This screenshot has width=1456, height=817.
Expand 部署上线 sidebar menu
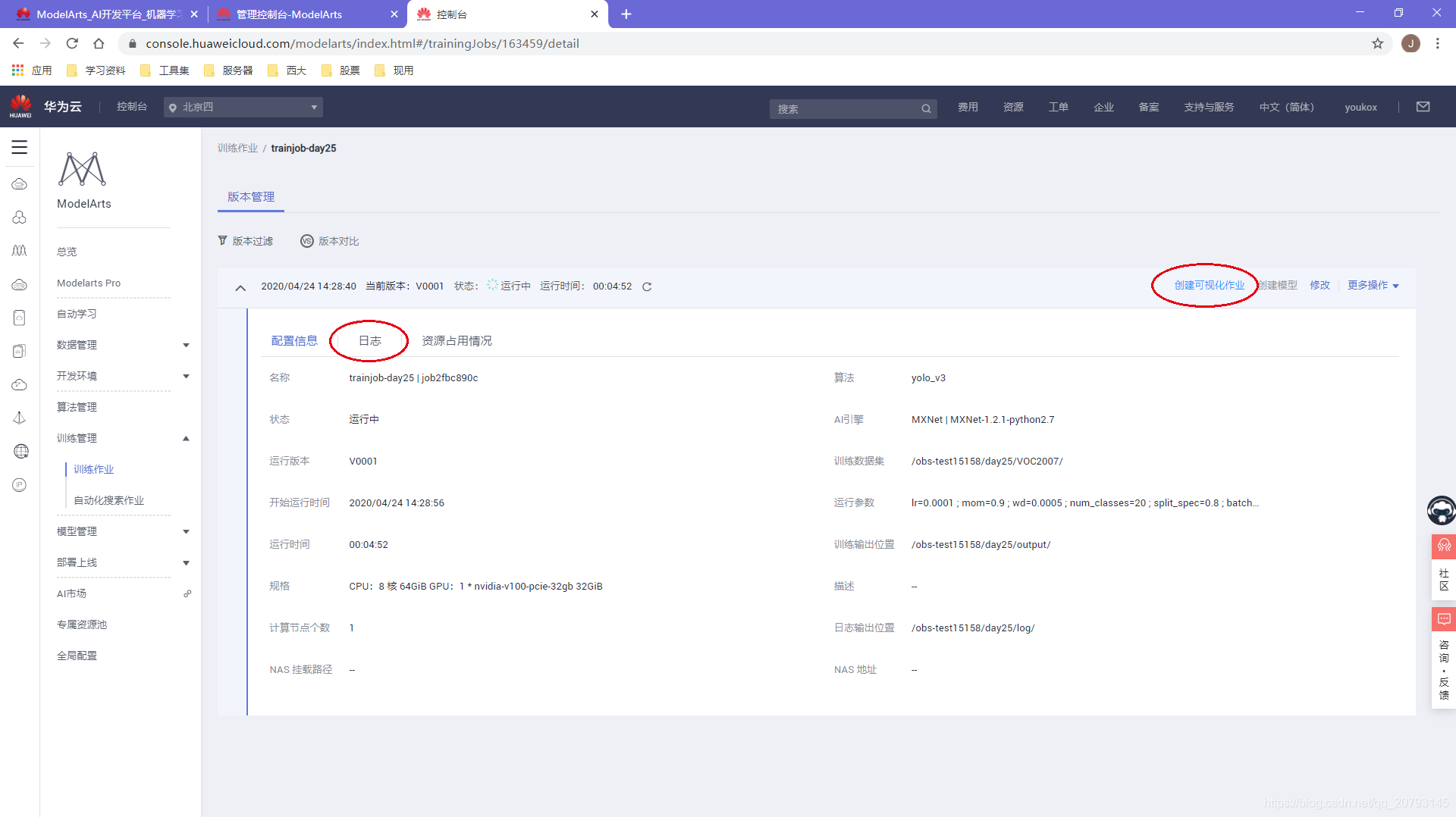(x=186, y=562)
